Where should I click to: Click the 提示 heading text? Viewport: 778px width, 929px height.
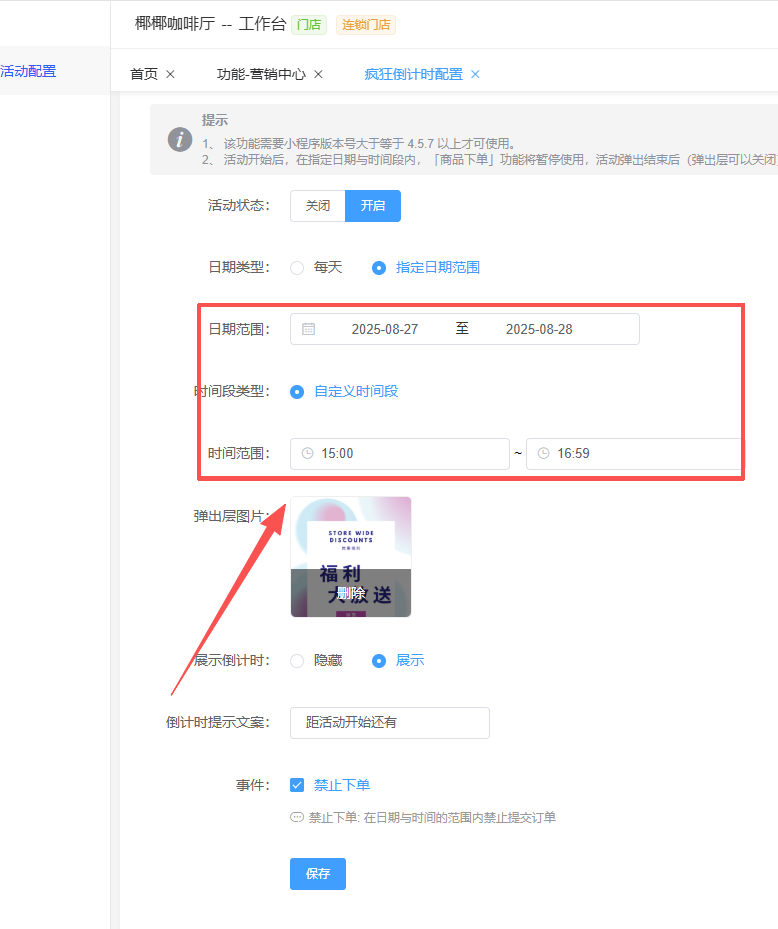(214, 120)
